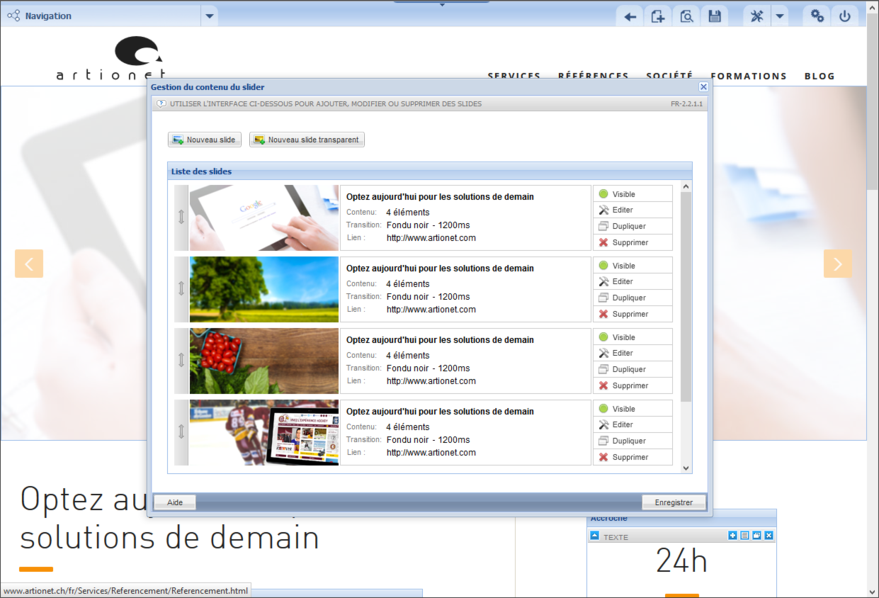Click the power logout icon
Viewport: 879px width, 598px height.
845,16
